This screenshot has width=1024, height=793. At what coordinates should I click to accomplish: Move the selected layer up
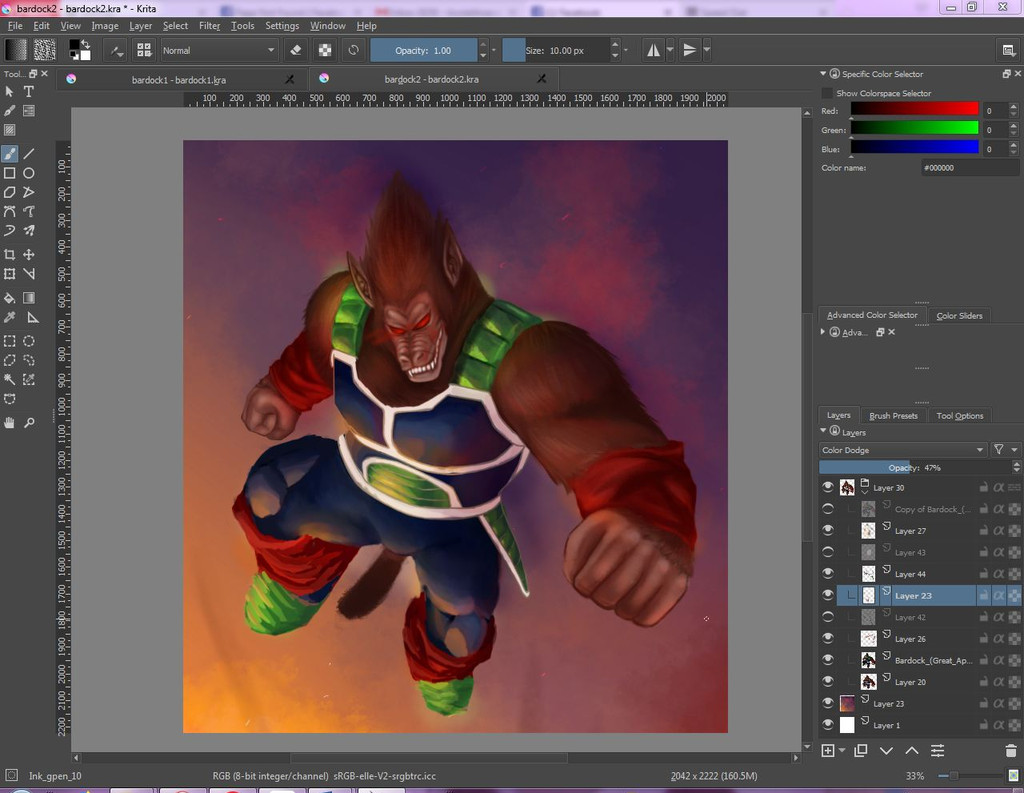pyautogui.click(x=912, y=751)
